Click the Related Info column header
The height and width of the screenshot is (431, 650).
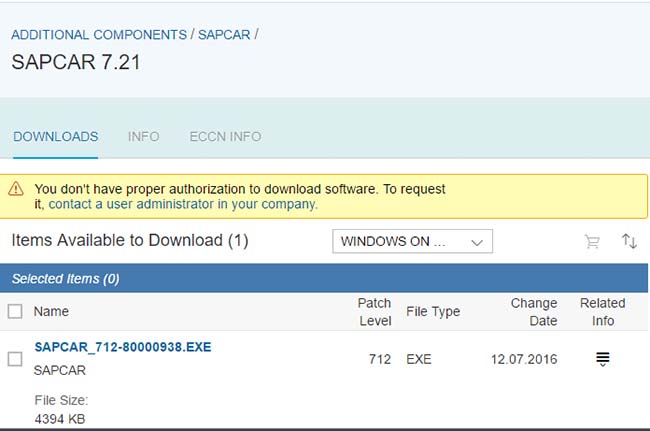(603, 312)
